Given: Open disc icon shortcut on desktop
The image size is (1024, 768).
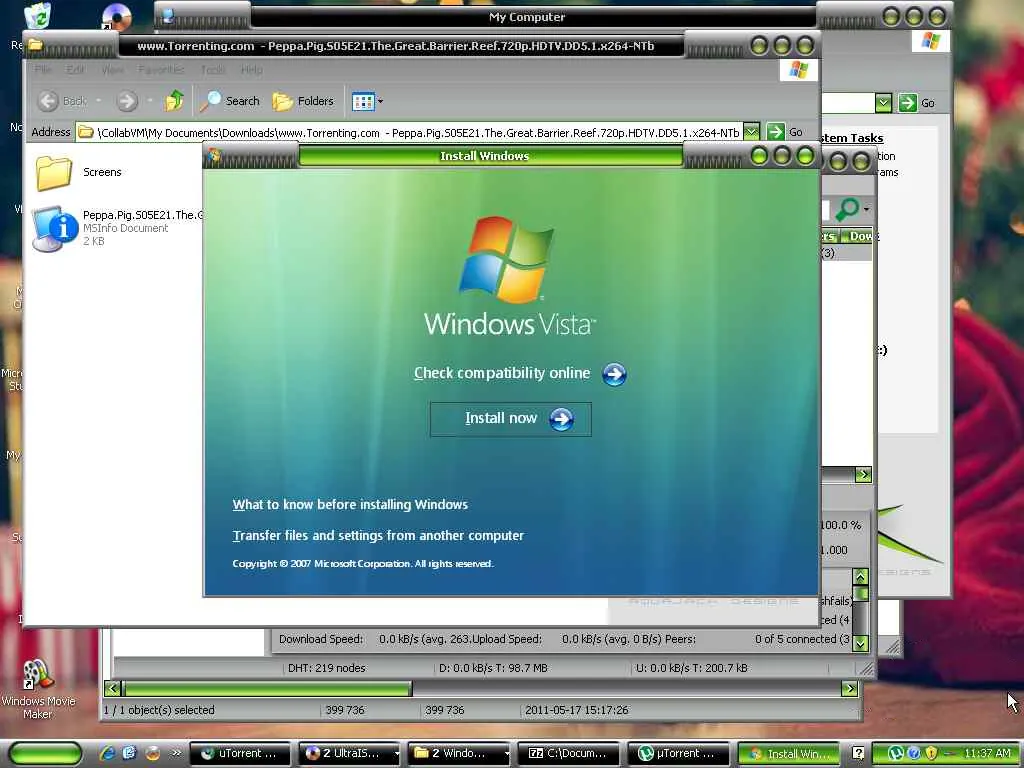Looking at the screenshot, I should (116, 16).
